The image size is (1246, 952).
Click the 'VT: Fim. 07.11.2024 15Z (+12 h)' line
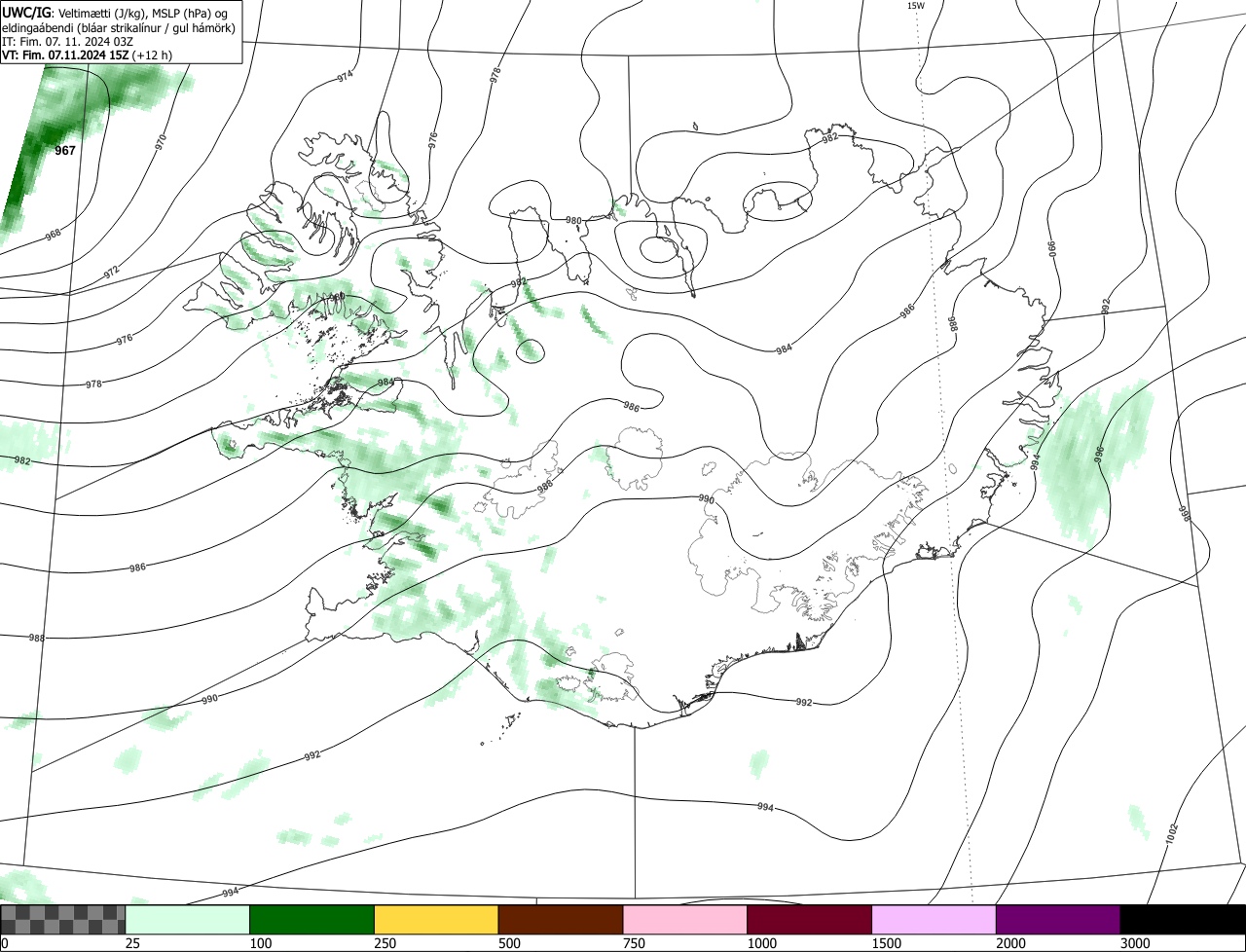pos(88,55)
